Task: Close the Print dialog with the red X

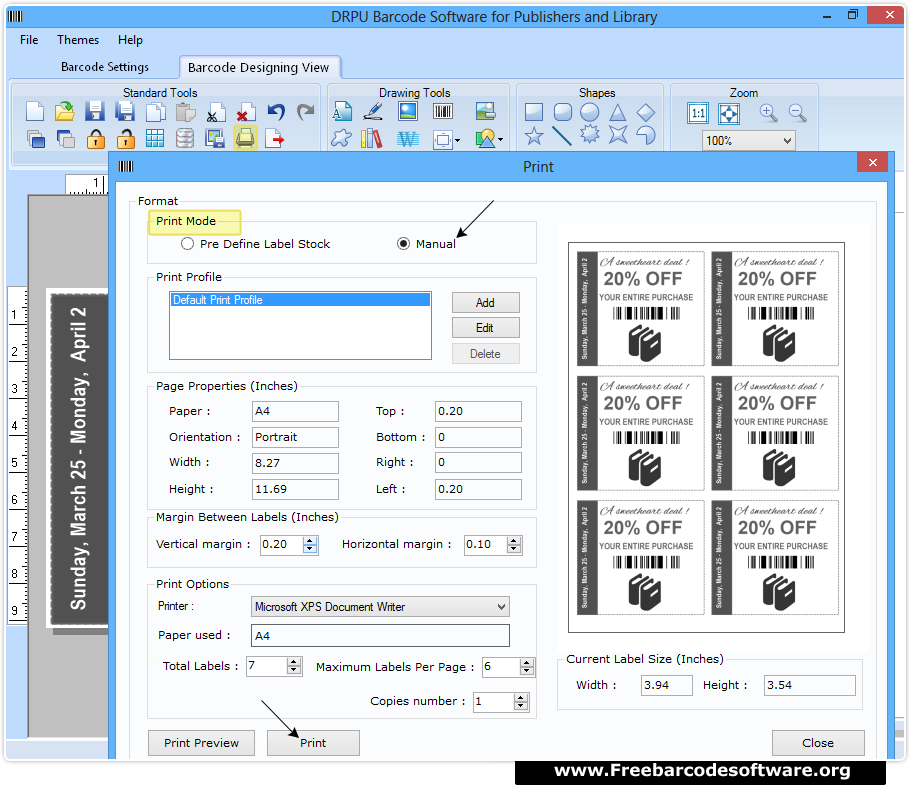Action: (872, 162)
